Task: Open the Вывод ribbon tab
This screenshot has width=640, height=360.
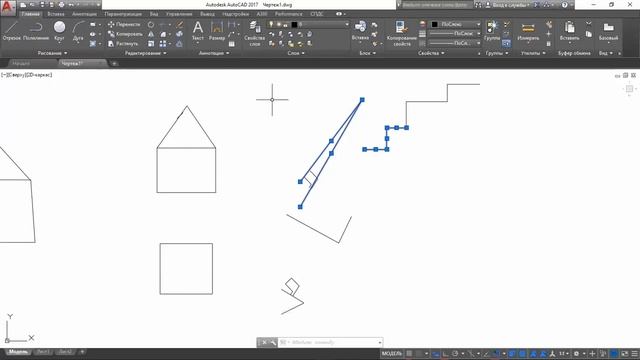Action: point(207,14)
